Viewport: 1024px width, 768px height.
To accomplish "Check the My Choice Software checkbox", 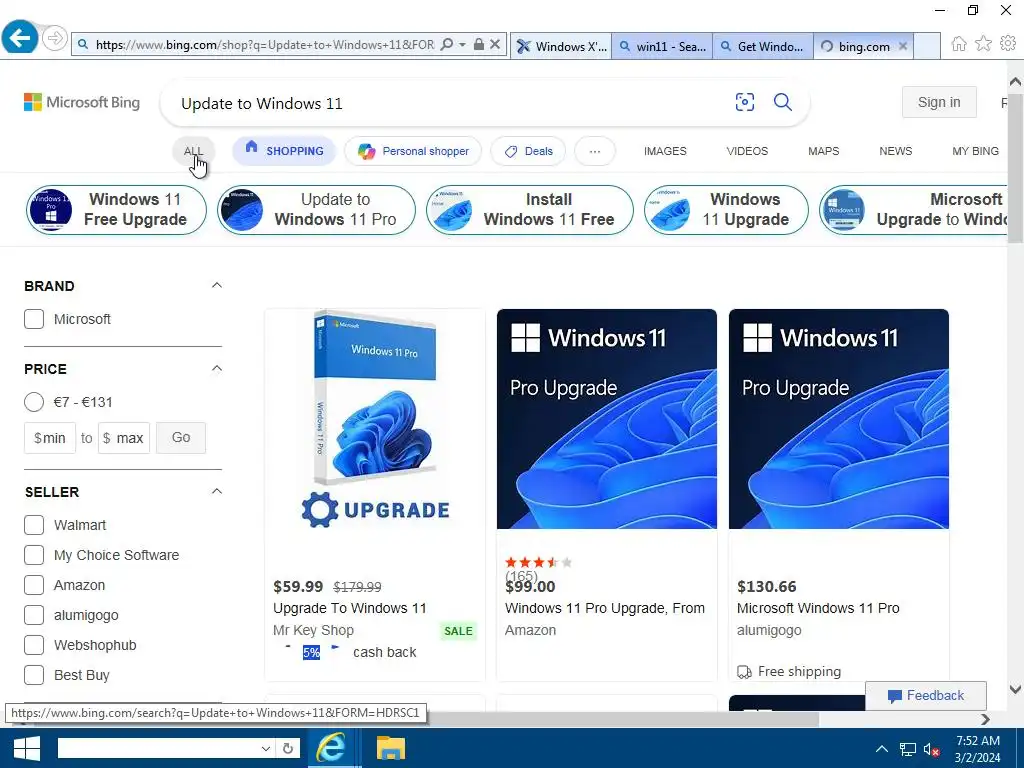I will 34,555.
